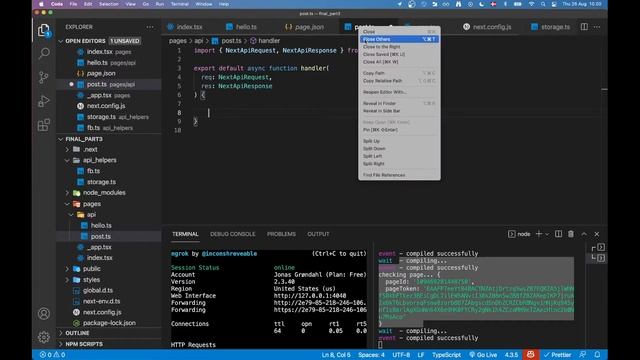Close the terminal panel

pyautogui.click(x=597, y=234)
